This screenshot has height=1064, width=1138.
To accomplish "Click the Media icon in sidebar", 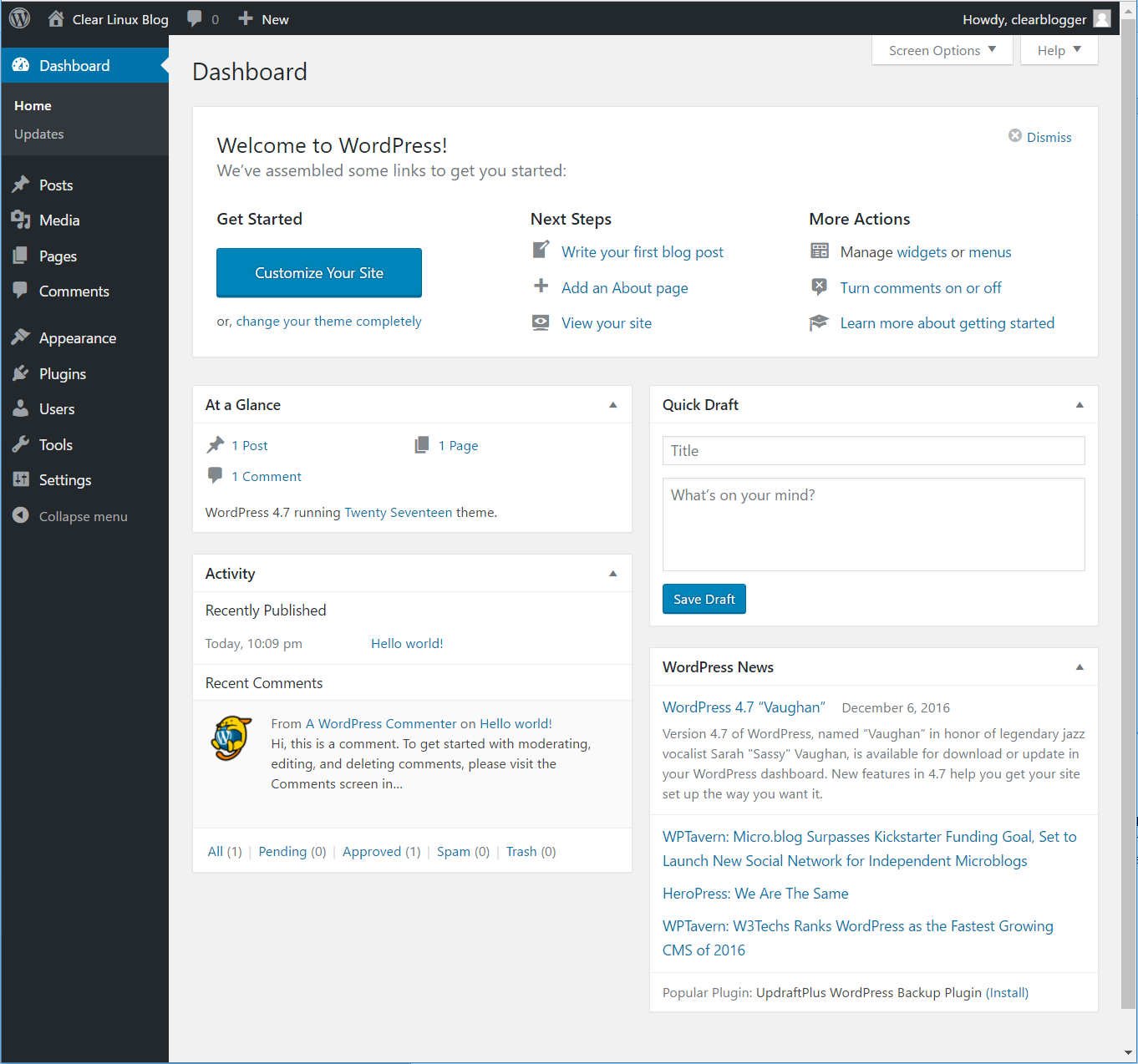I will click(x=21, y=220).
